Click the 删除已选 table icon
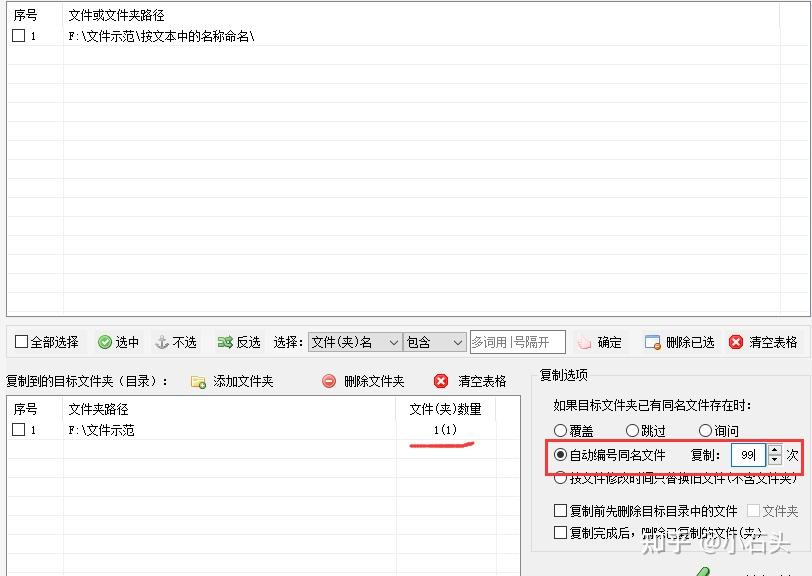The image size is (812, 576). [x=652, y=342]
